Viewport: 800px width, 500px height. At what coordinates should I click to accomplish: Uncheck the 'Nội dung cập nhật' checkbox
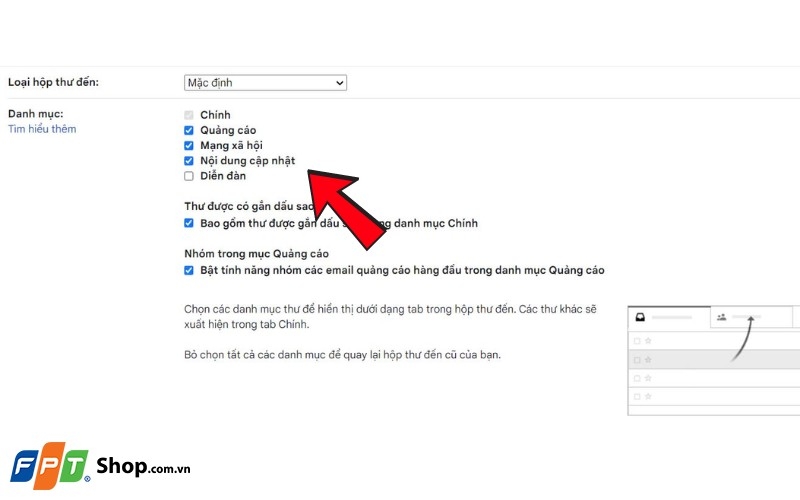(189, 161)
